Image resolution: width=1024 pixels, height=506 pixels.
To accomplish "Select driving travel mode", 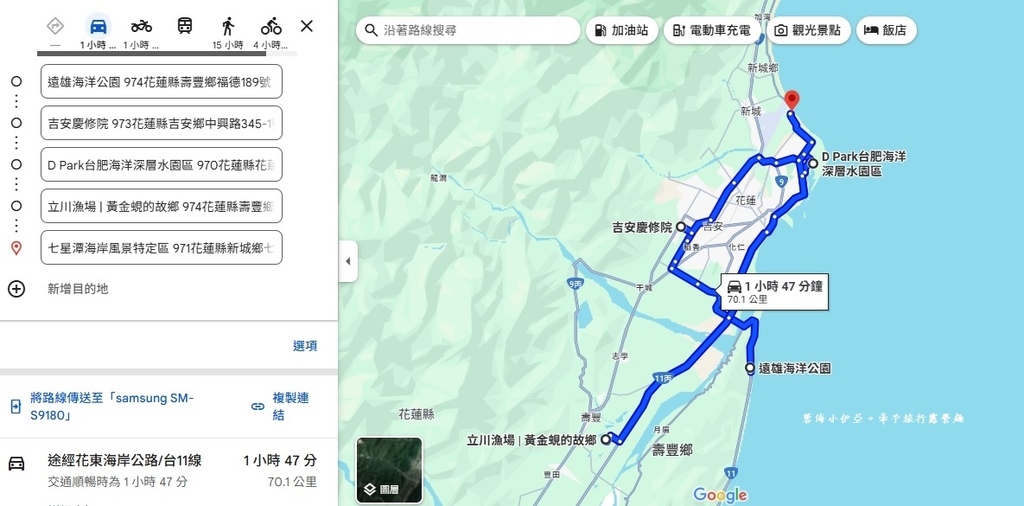I will click(x=99, y=27).
